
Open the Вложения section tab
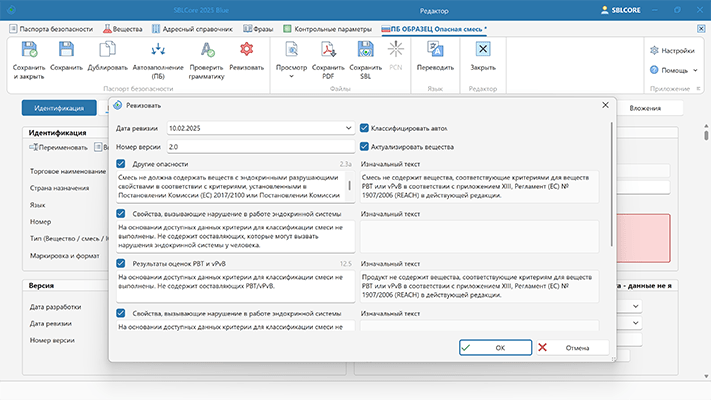point(645,108)
